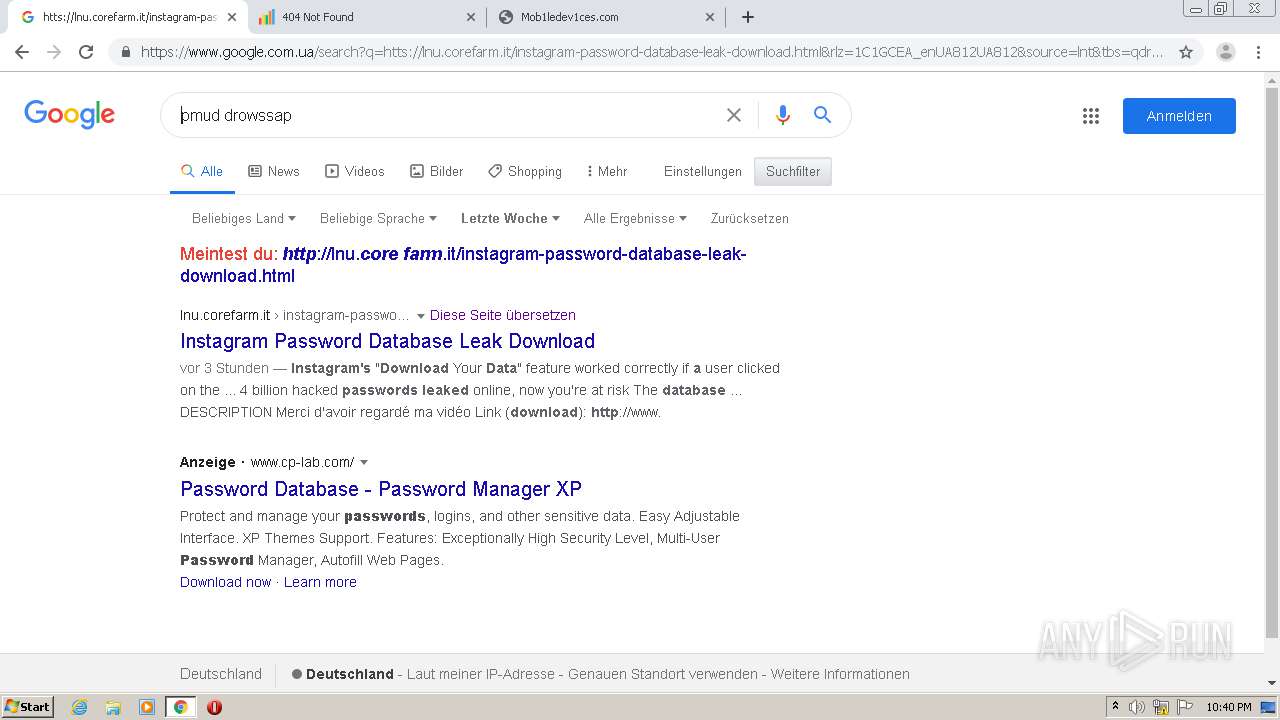The height and width of the screenshot is (720, 1280).
Task: Click the Anmelden sign-in button
Action: 1179,116
